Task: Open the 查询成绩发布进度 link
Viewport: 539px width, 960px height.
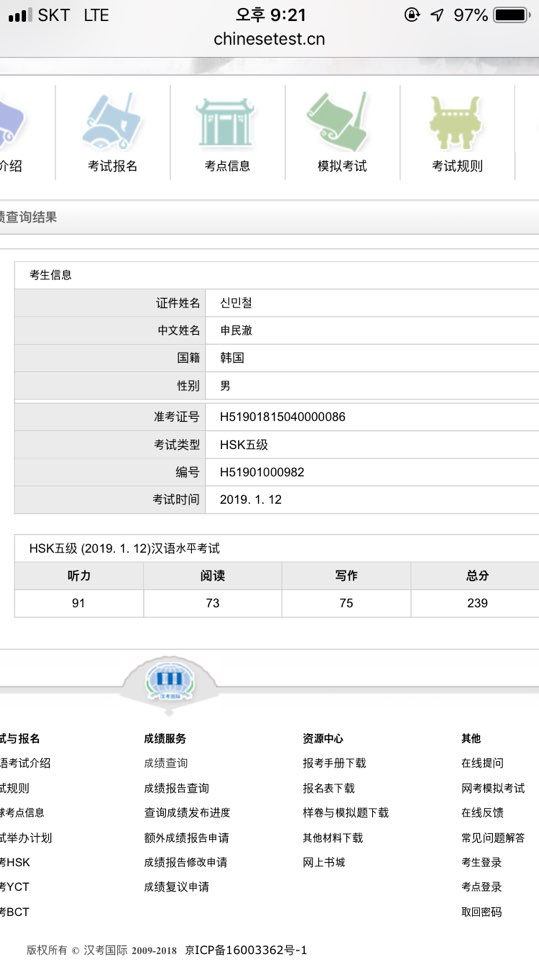Action: [187, 812]
